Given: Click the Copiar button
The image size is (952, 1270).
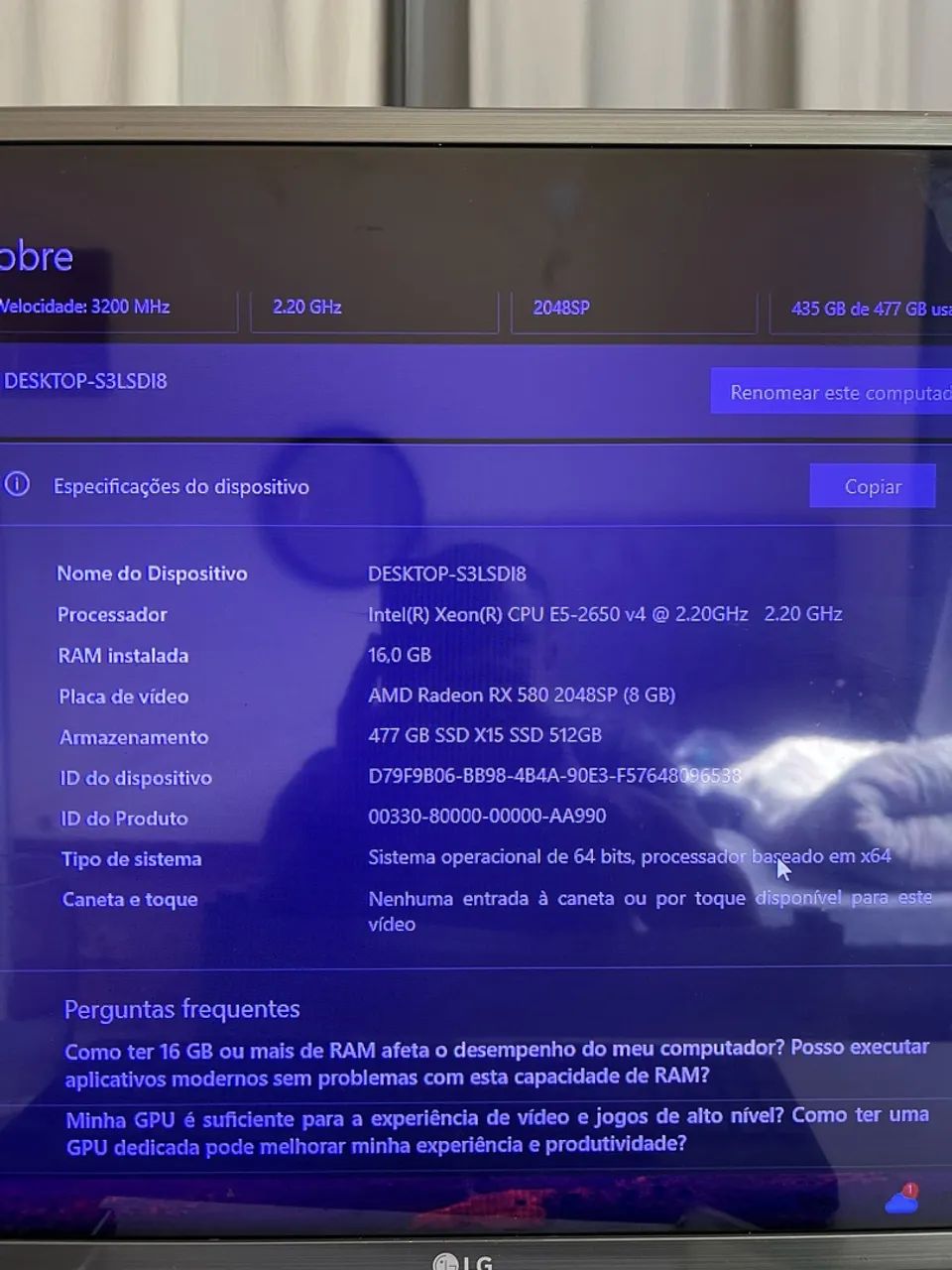Looking at the screenshot, I should [x=873, y=486].
